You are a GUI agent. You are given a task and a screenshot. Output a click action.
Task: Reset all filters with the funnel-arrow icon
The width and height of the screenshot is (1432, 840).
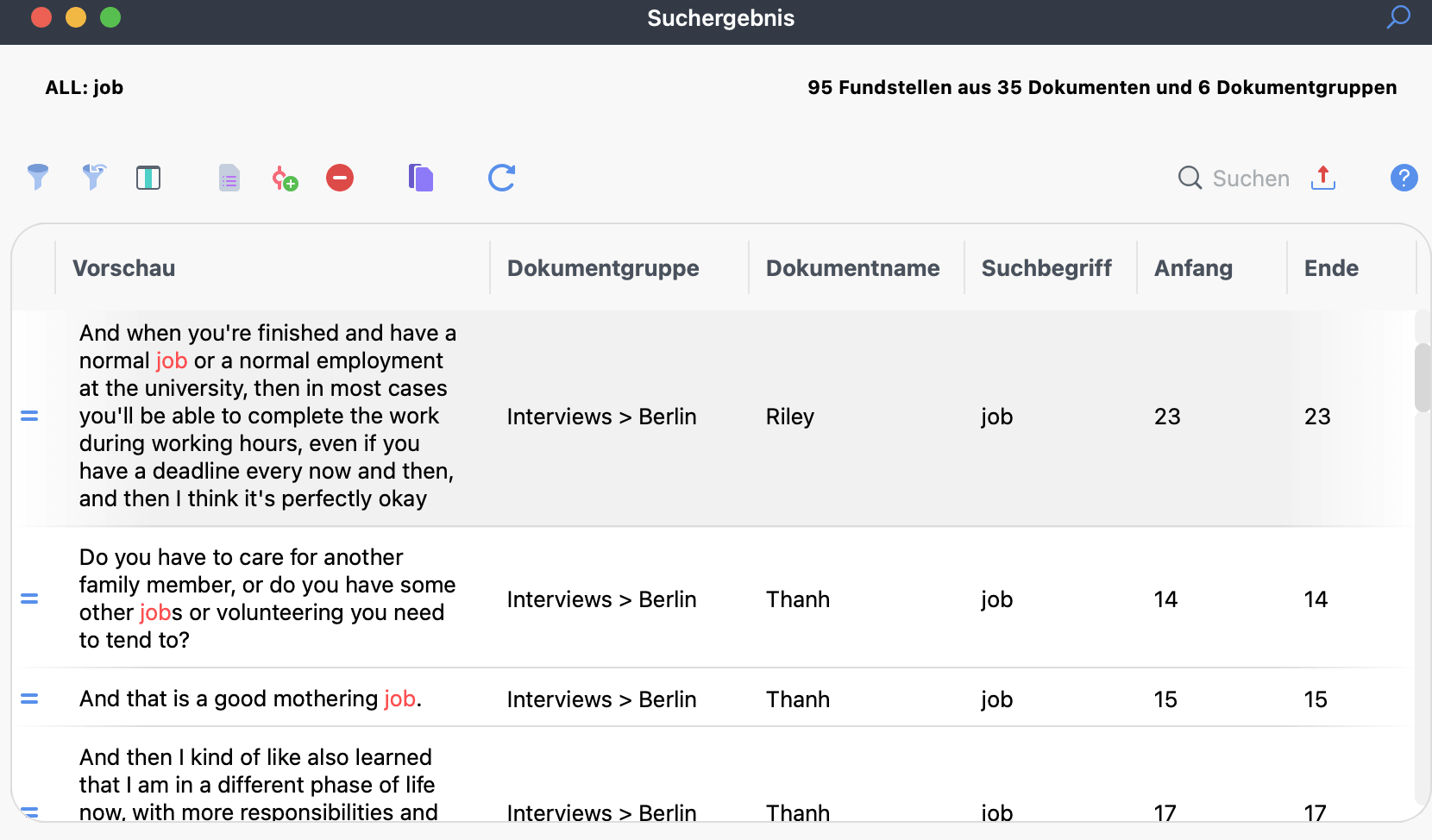click(x=94, y=178)
